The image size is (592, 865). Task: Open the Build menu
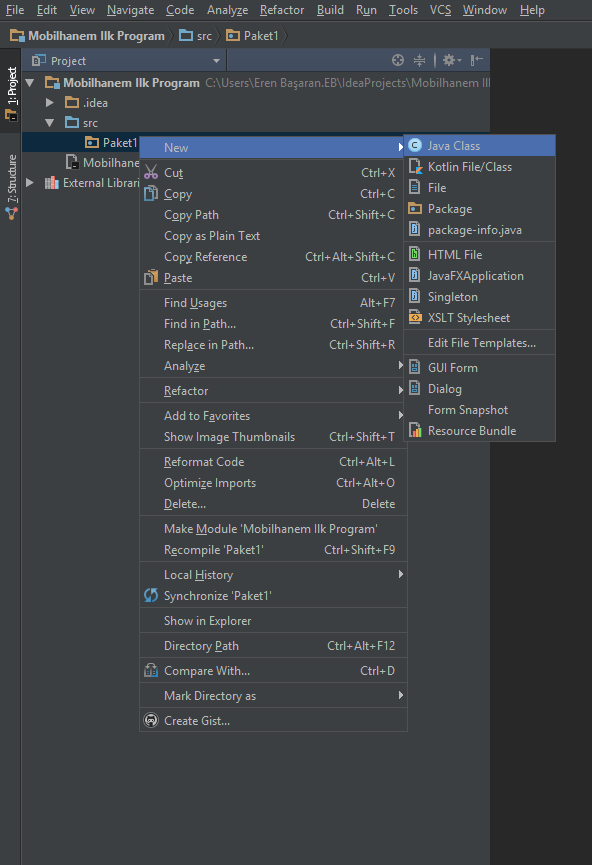coord(330,10)
